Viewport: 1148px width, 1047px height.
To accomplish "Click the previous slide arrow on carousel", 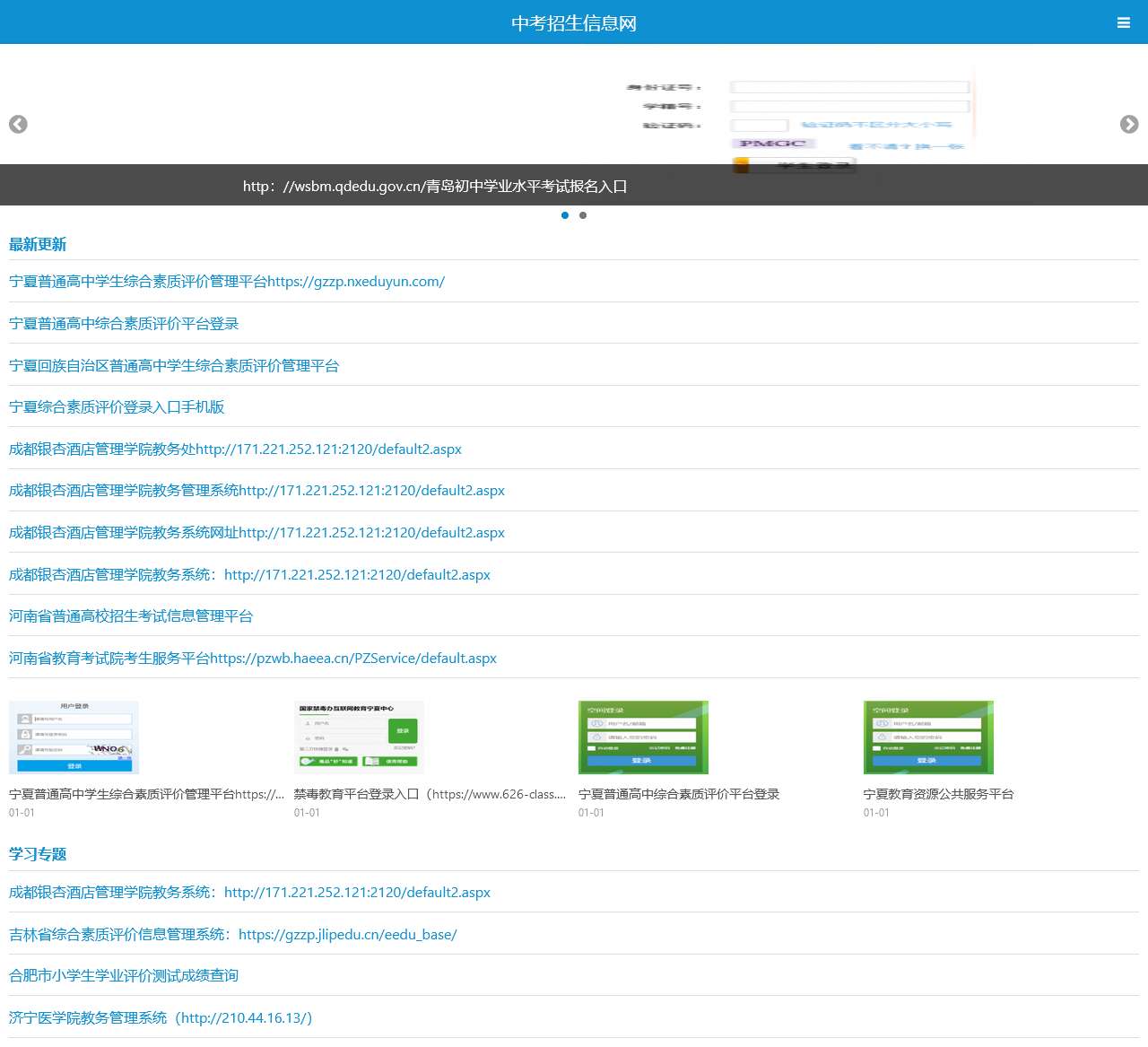I will pos(18,125).
